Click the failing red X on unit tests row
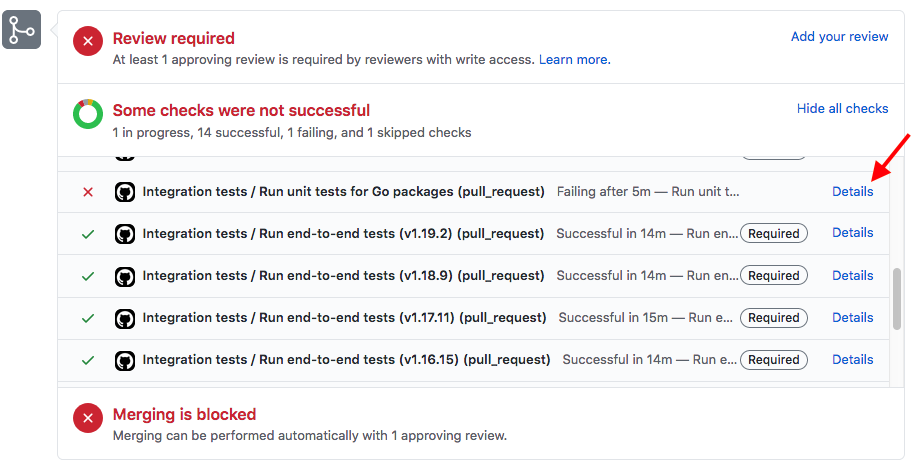924x474 pixels. click(88, 192)
